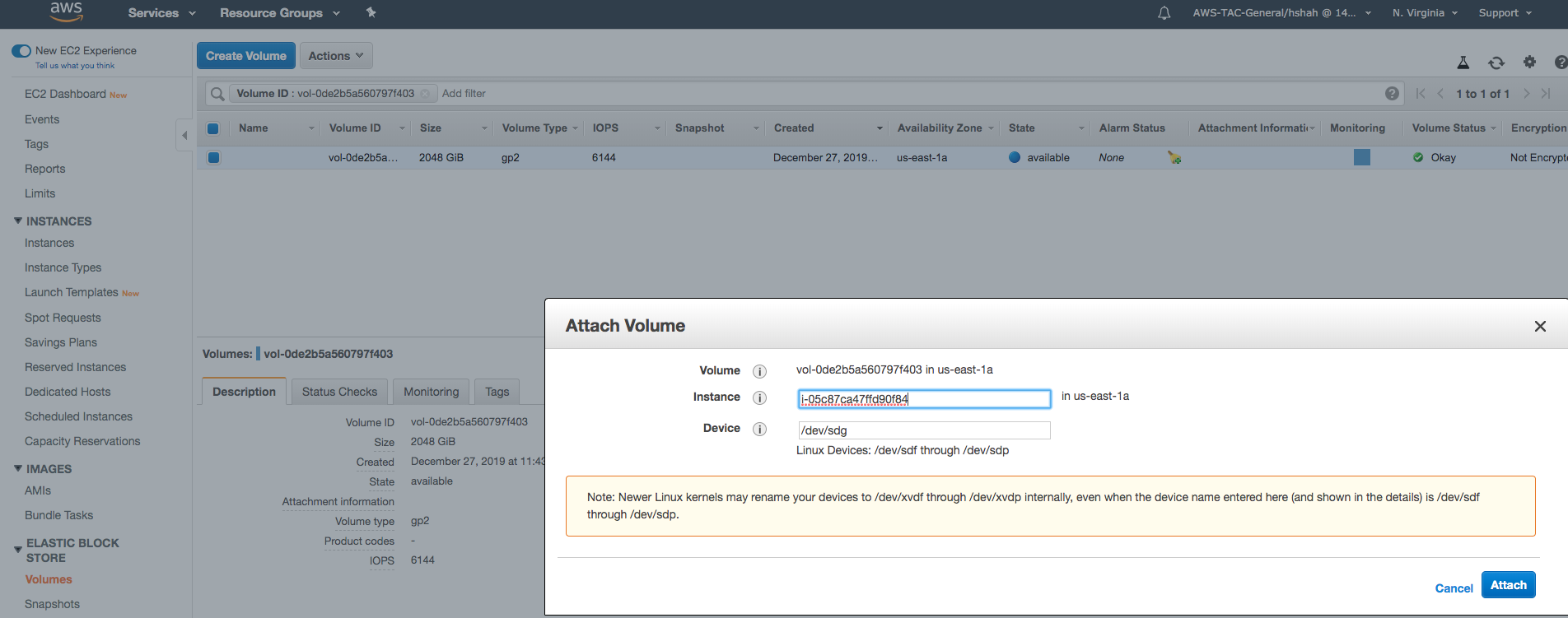The image size is (1568, 618).
Task: Open the Actions dropdown
Action: click(x=335, y=56)
